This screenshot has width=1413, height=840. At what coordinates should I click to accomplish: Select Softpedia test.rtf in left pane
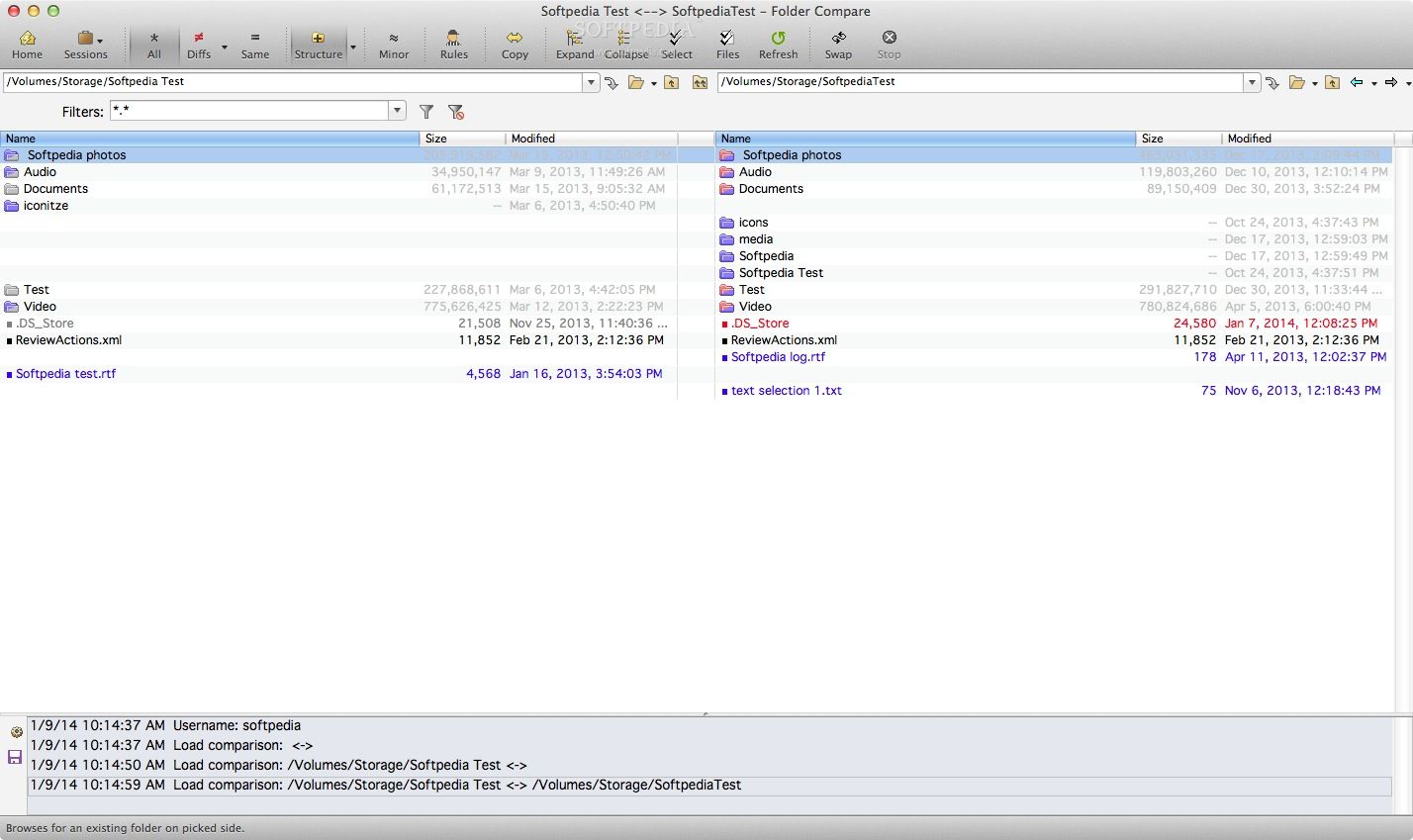pyautogui.click(x=338, y=374)
